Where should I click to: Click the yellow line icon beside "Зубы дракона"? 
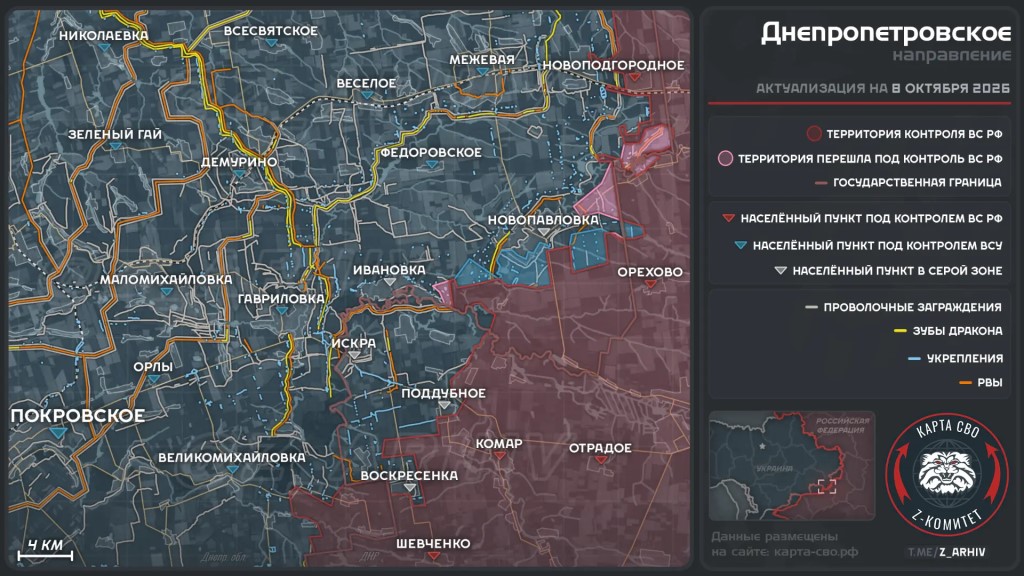click(x=900, y=331)
